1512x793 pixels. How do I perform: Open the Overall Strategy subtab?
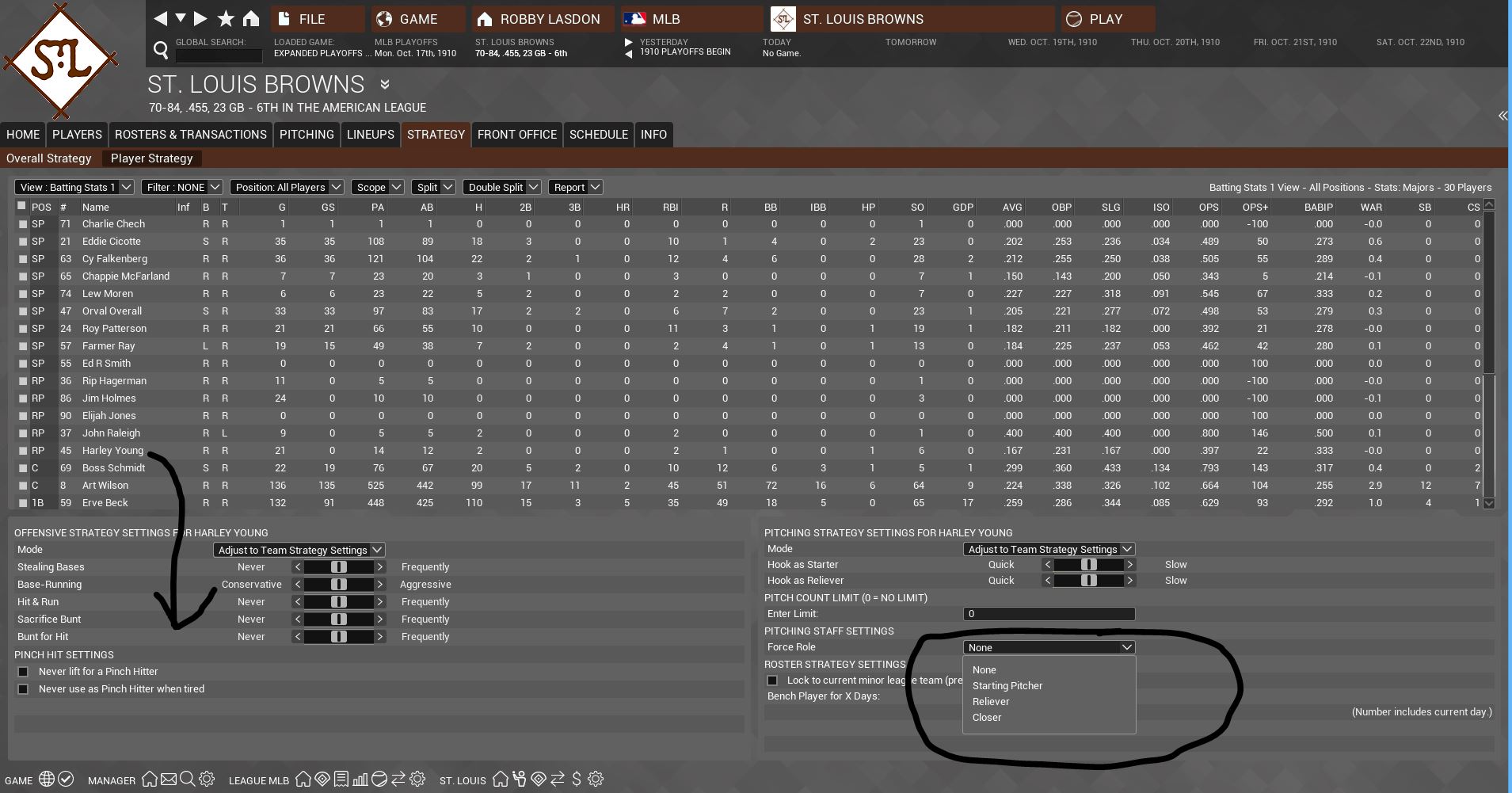[x=49, y=158]
